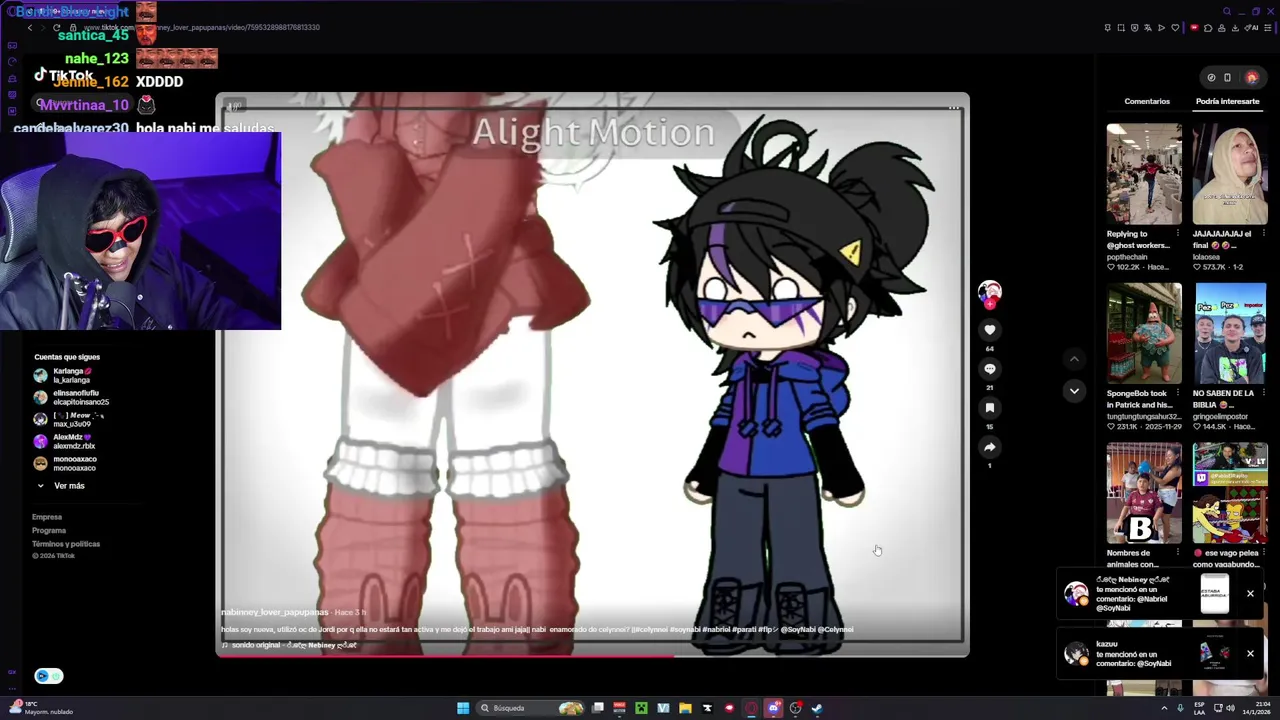Open the elinsanofluflu followed account
The height and width of the screenshot is (720, 1280).
70,397
